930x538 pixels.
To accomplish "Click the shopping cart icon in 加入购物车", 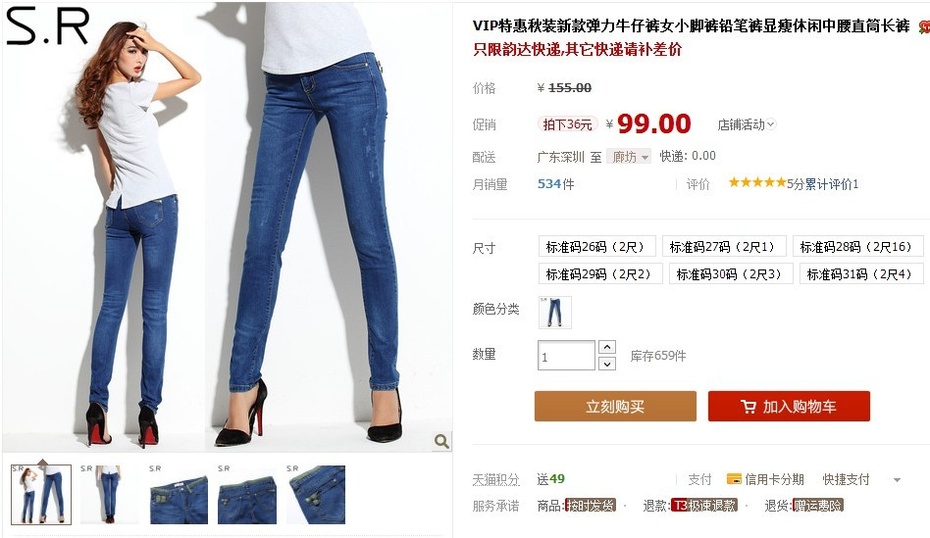I will point(748,406).
